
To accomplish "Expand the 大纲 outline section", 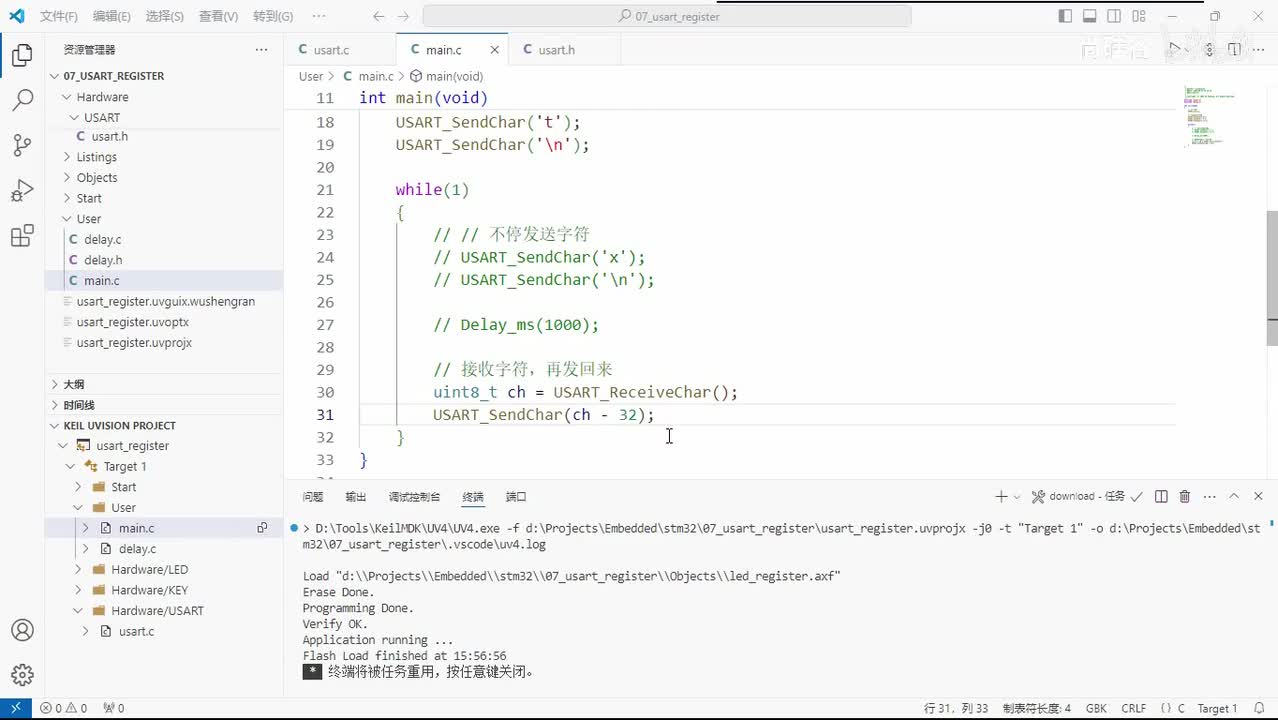I will pos(164,384).
